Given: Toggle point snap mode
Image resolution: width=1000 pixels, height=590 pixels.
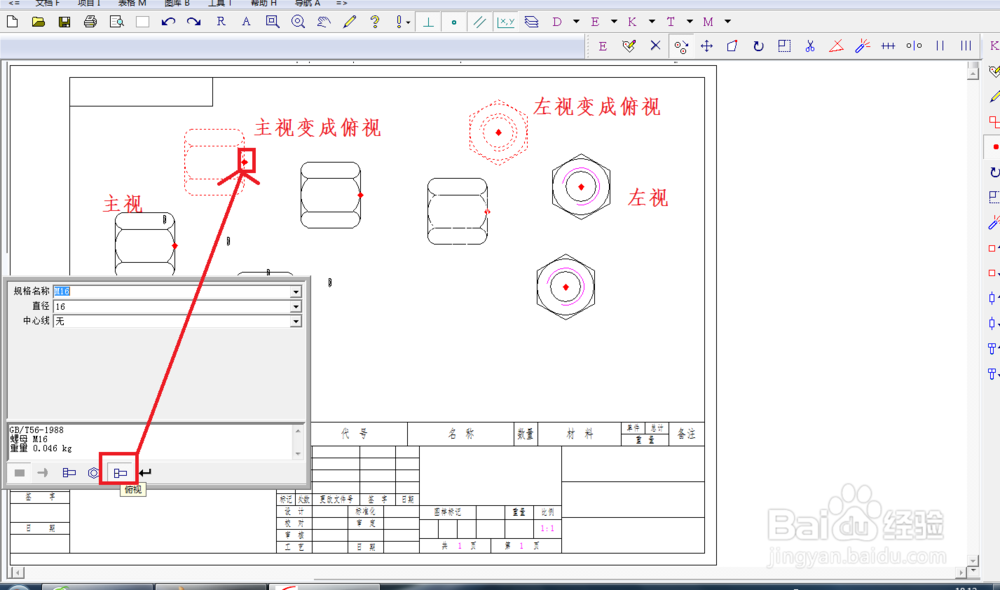Looking at the screenshot, I should point(453,22).
